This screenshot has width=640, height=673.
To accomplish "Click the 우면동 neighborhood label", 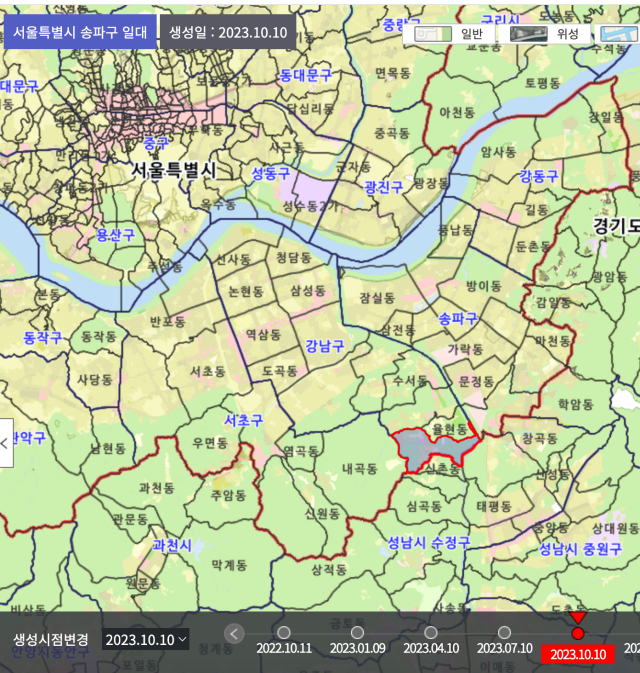I will pos(210,443).
